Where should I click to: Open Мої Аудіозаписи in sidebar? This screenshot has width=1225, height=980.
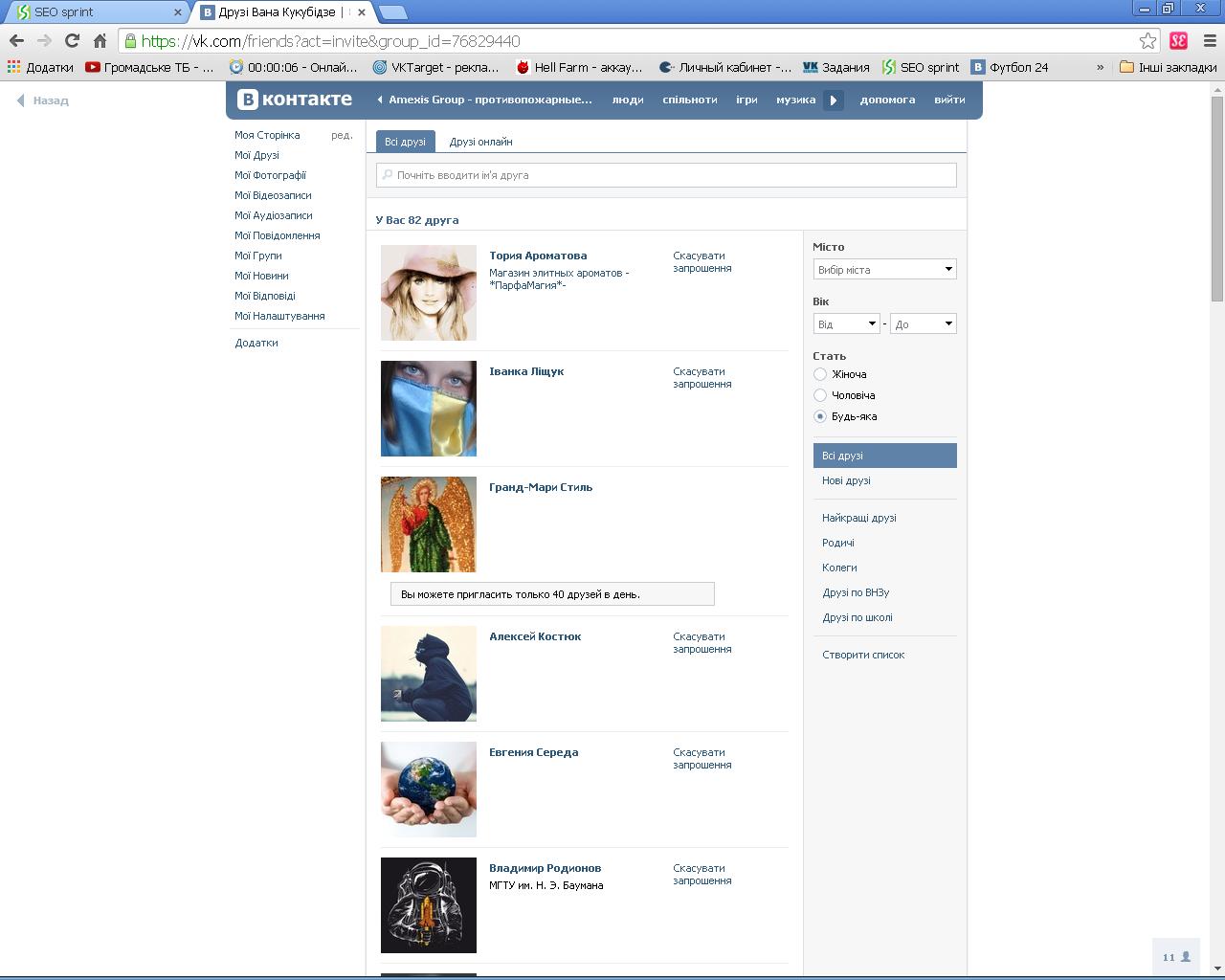tap(273, 215)
